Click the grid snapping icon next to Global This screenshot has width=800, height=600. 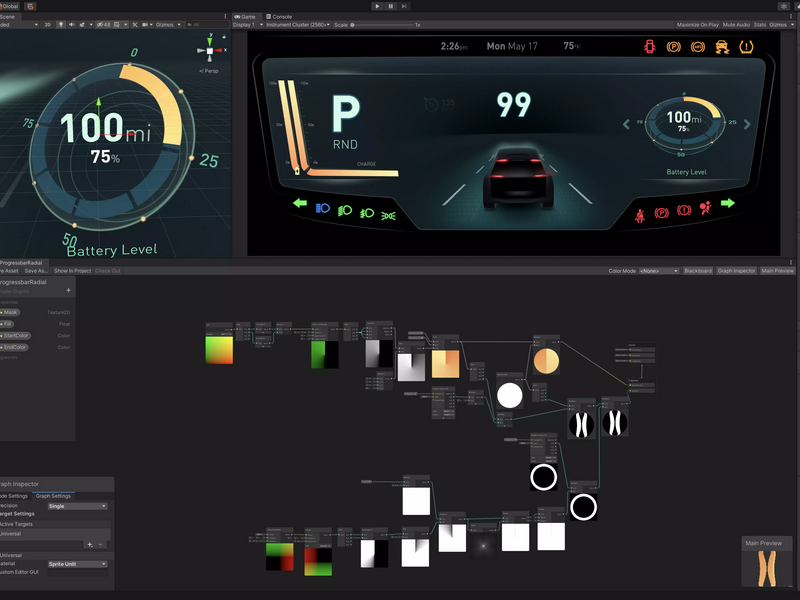coord(30,6)
